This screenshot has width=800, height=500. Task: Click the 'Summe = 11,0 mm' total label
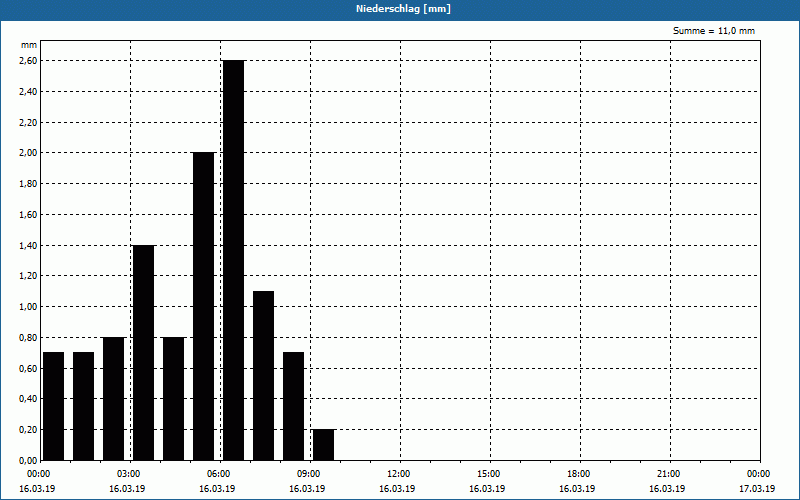(714, 31)
